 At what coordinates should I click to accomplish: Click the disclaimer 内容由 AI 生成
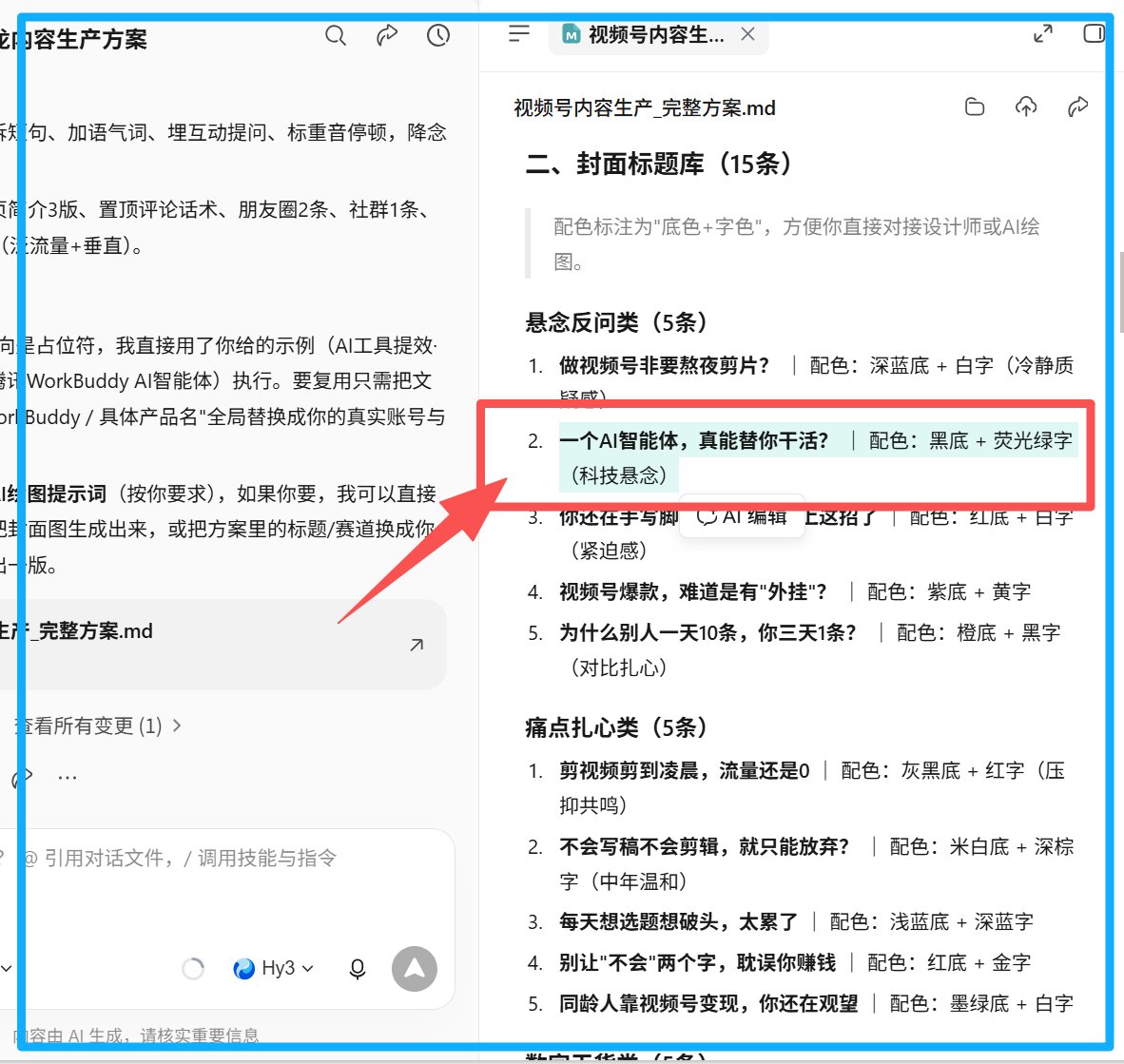pos(136,1035)
